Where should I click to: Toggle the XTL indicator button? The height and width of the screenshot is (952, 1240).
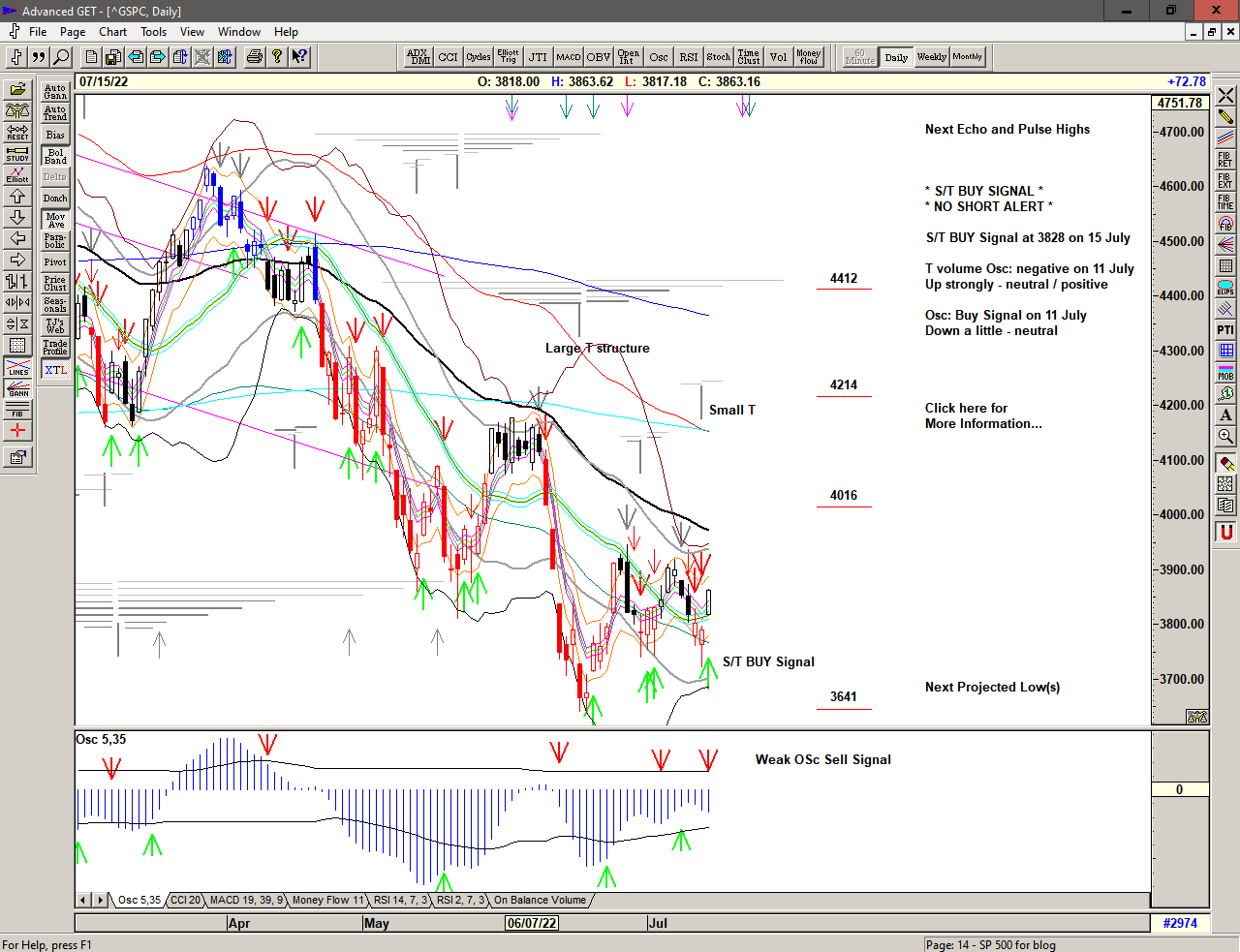[55, 370]
